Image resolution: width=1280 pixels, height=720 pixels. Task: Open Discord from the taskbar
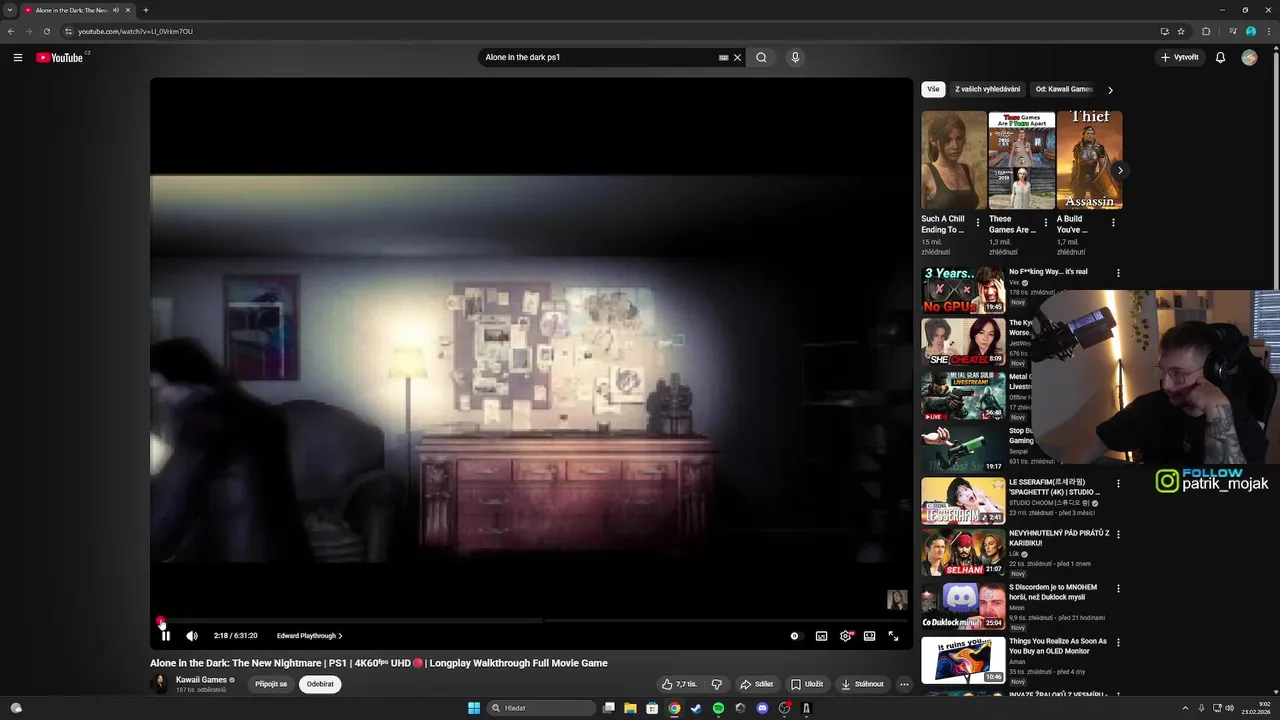coord(762,708)
